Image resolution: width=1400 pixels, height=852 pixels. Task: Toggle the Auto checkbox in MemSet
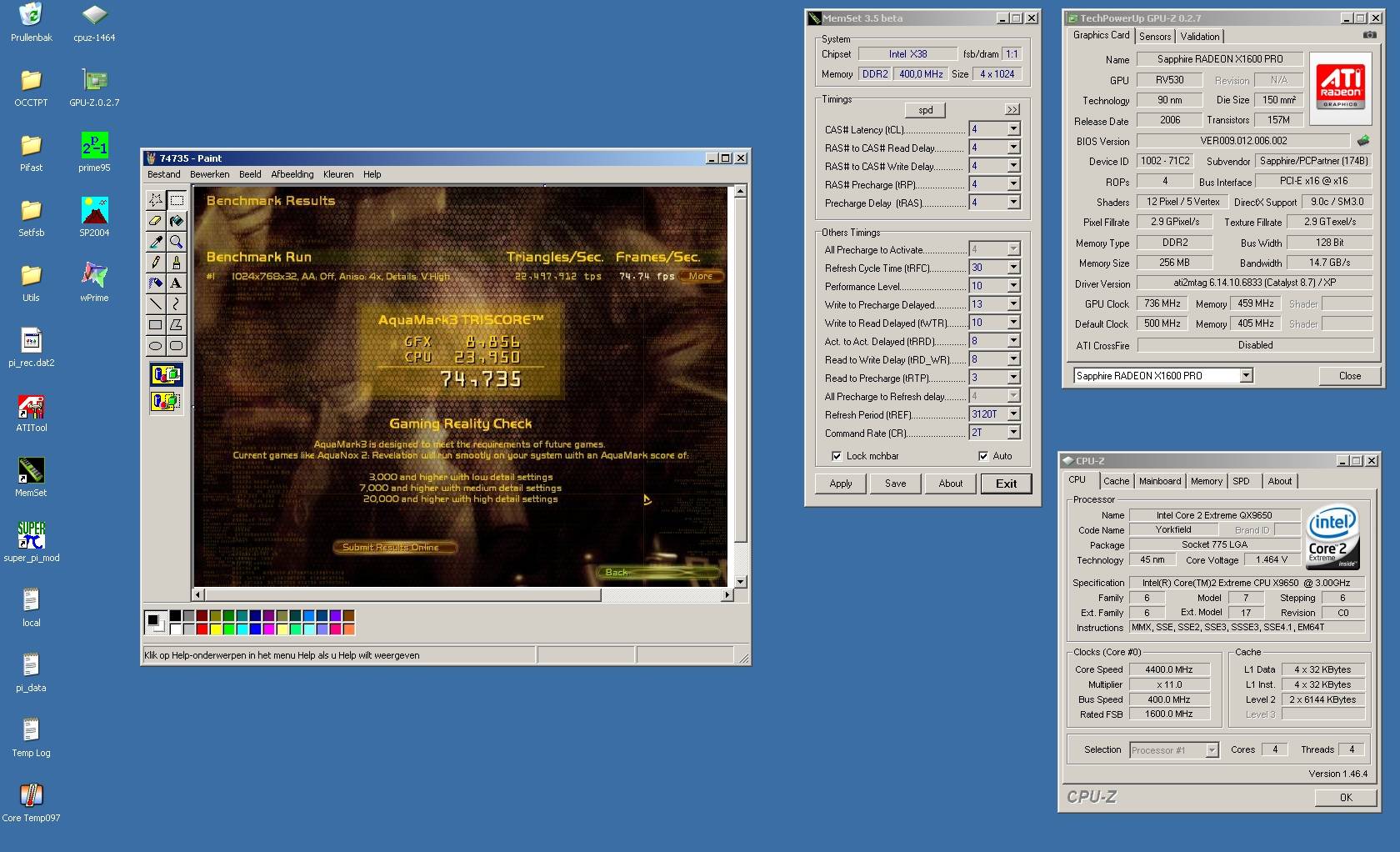pos(983,456)
